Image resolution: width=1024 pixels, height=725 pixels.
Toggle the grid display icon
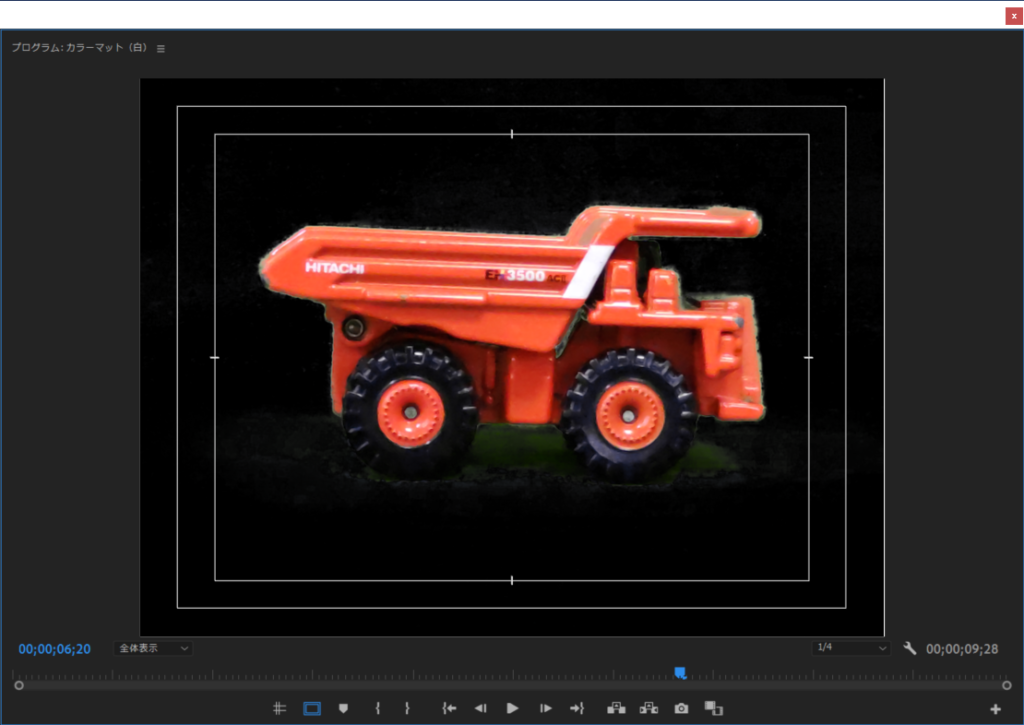(x=280, y=708)
